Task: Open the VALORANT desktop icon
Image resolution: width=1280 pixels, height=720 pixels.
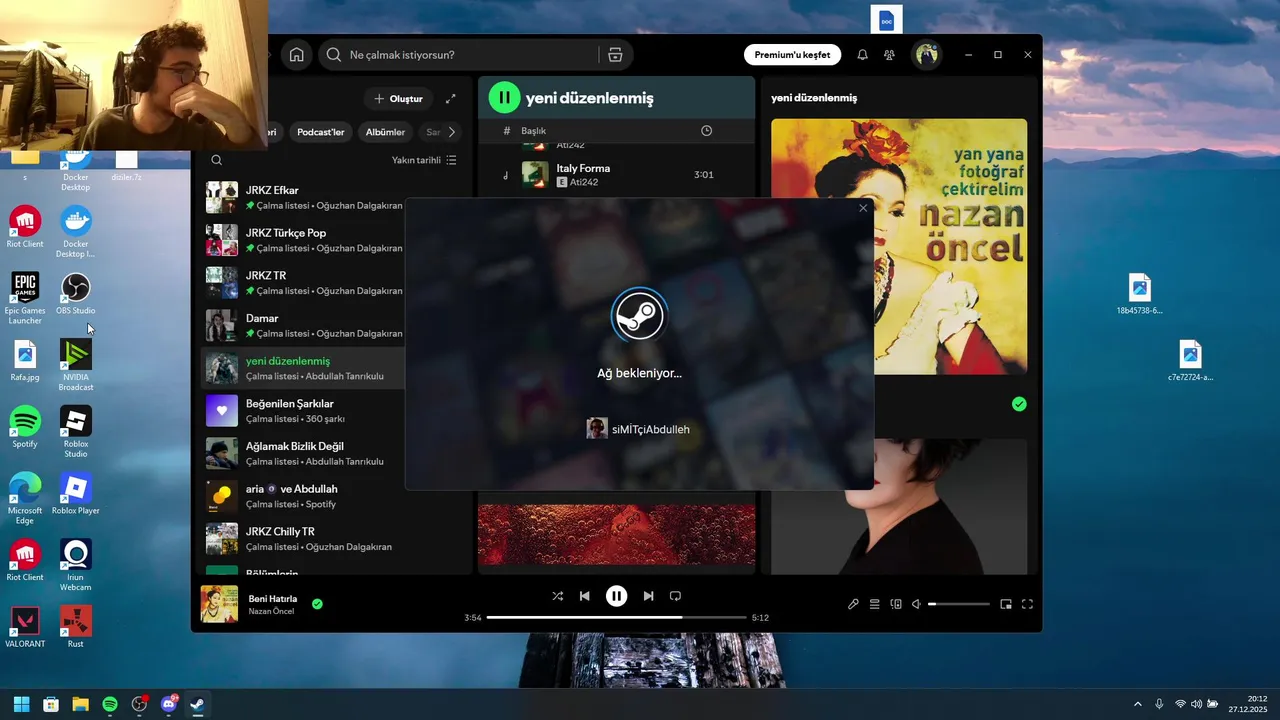Action: 25,627
